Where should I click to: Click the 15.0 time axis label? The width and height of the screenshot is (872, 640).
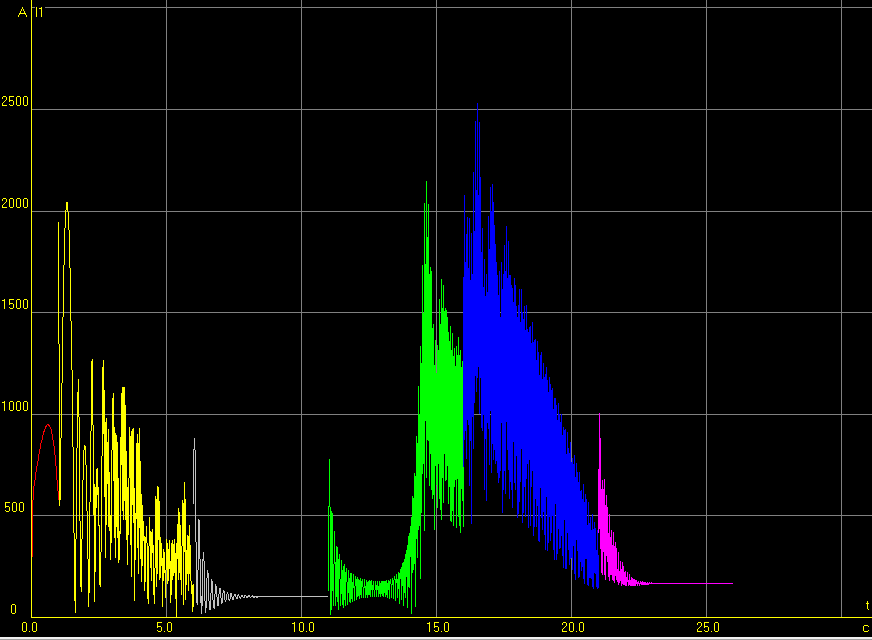coord(438,628)
